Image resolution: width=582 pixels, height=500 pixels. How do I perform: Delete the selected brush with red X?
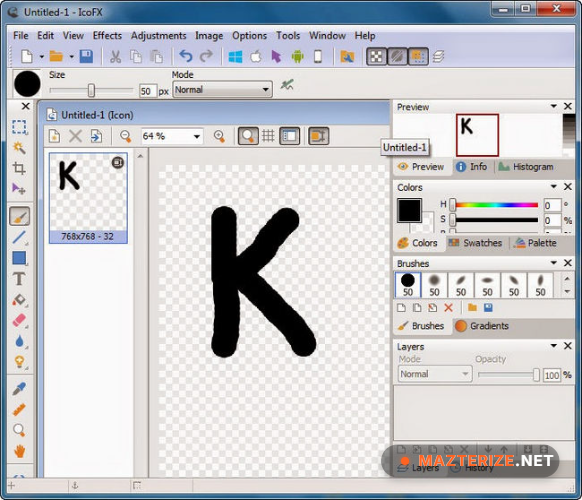point(448,307)
